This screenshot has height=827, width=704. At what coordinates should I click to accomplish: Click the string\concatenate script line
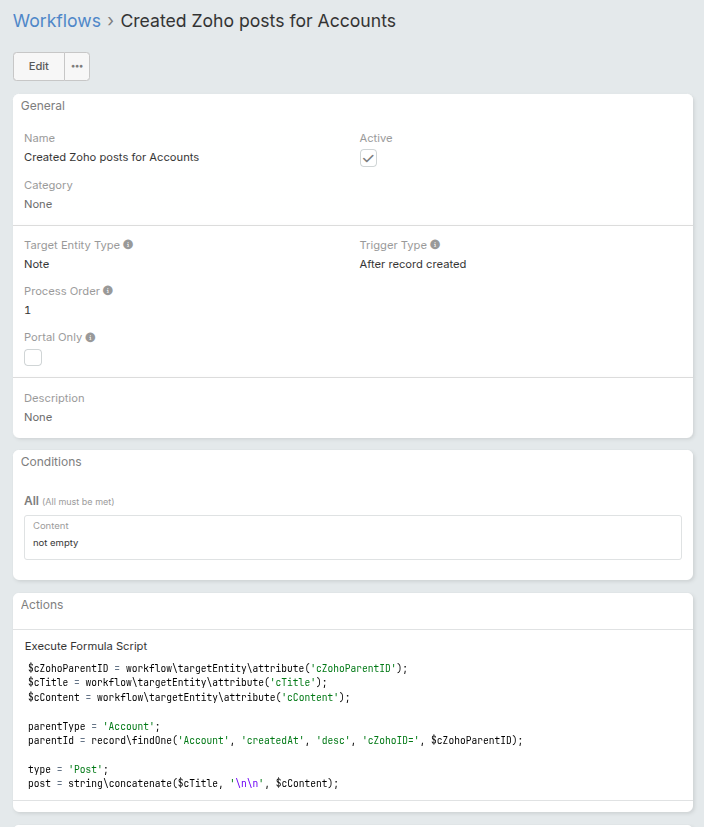[x=183, y=784]
